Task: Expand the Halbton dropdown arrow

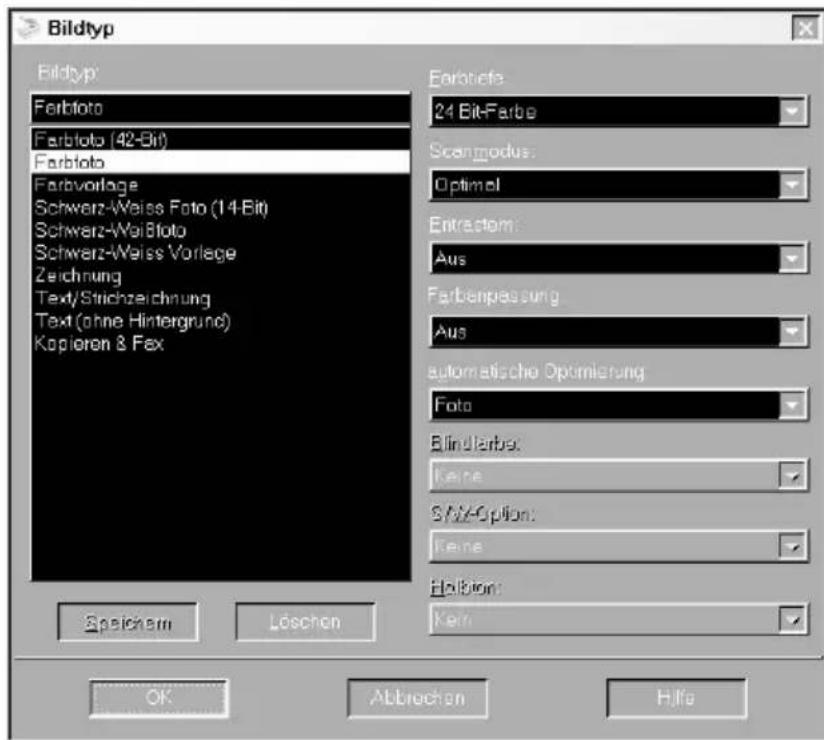Action: click(792, 620)
